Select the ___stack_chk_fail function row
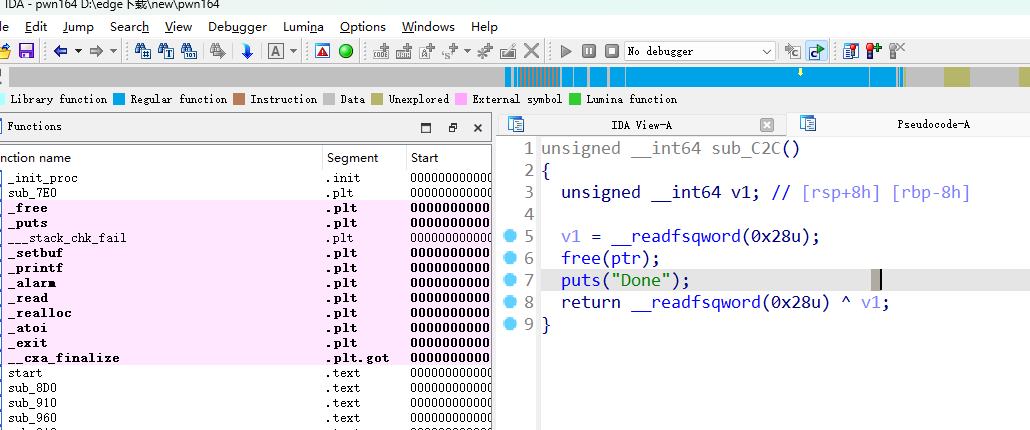This screenshot has width=1030, height=430. point(246,238)
